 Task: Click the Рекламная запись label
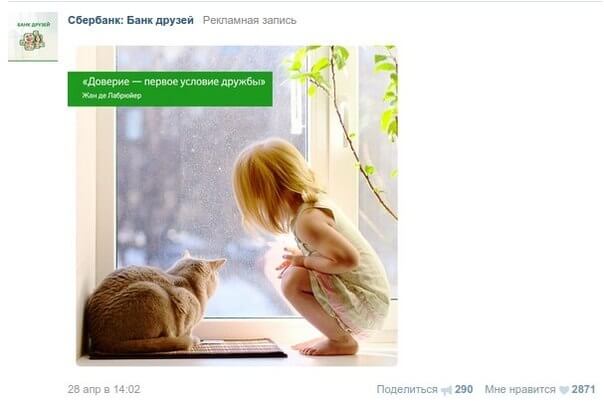pos(250,20)
